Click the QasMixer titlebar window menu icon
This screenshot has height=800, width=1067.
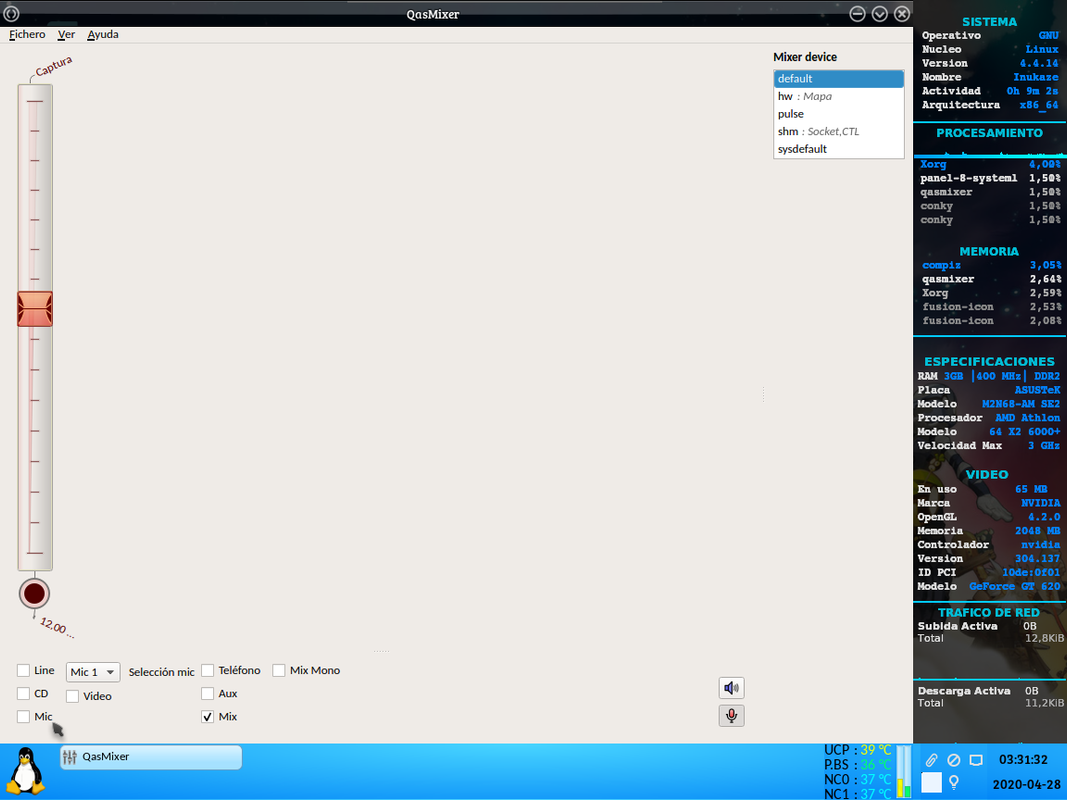[11, 13]
